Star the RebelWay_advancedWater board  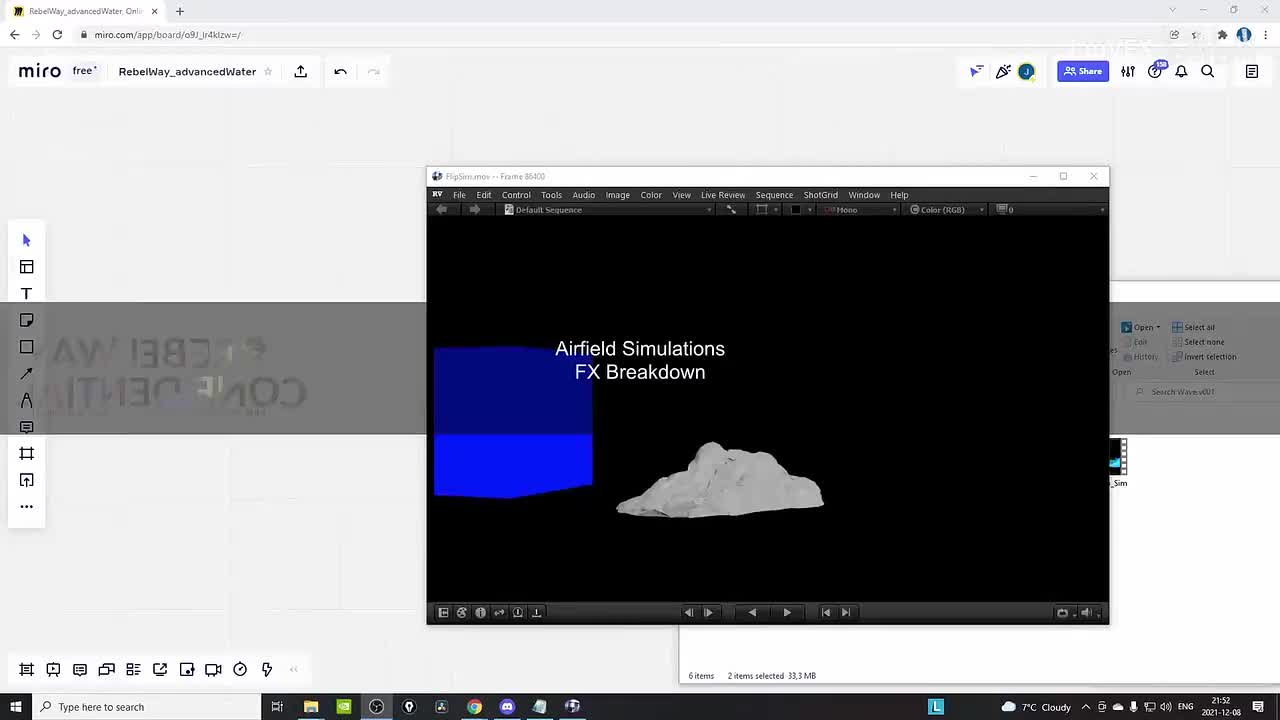point(268,72)
